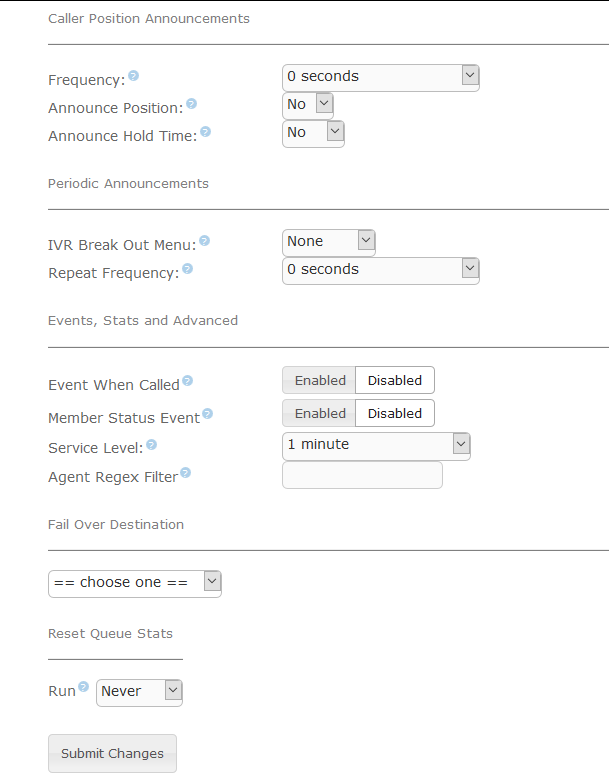Open the Fail Over Destination dropdown
Screen dimensions: 609x784
tap(135, 584)
